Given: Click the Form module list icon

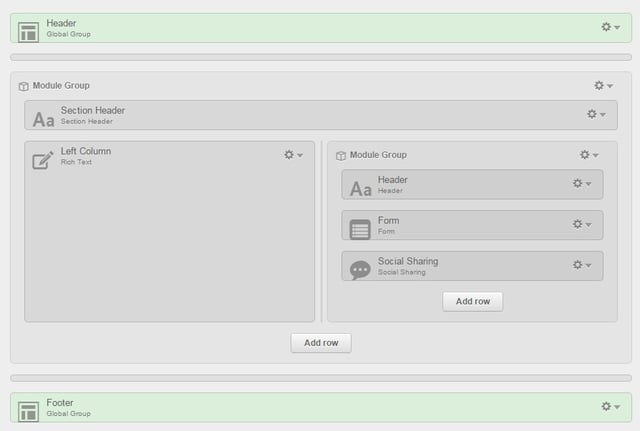Looking at the screenshot, I should click(360, 229).
